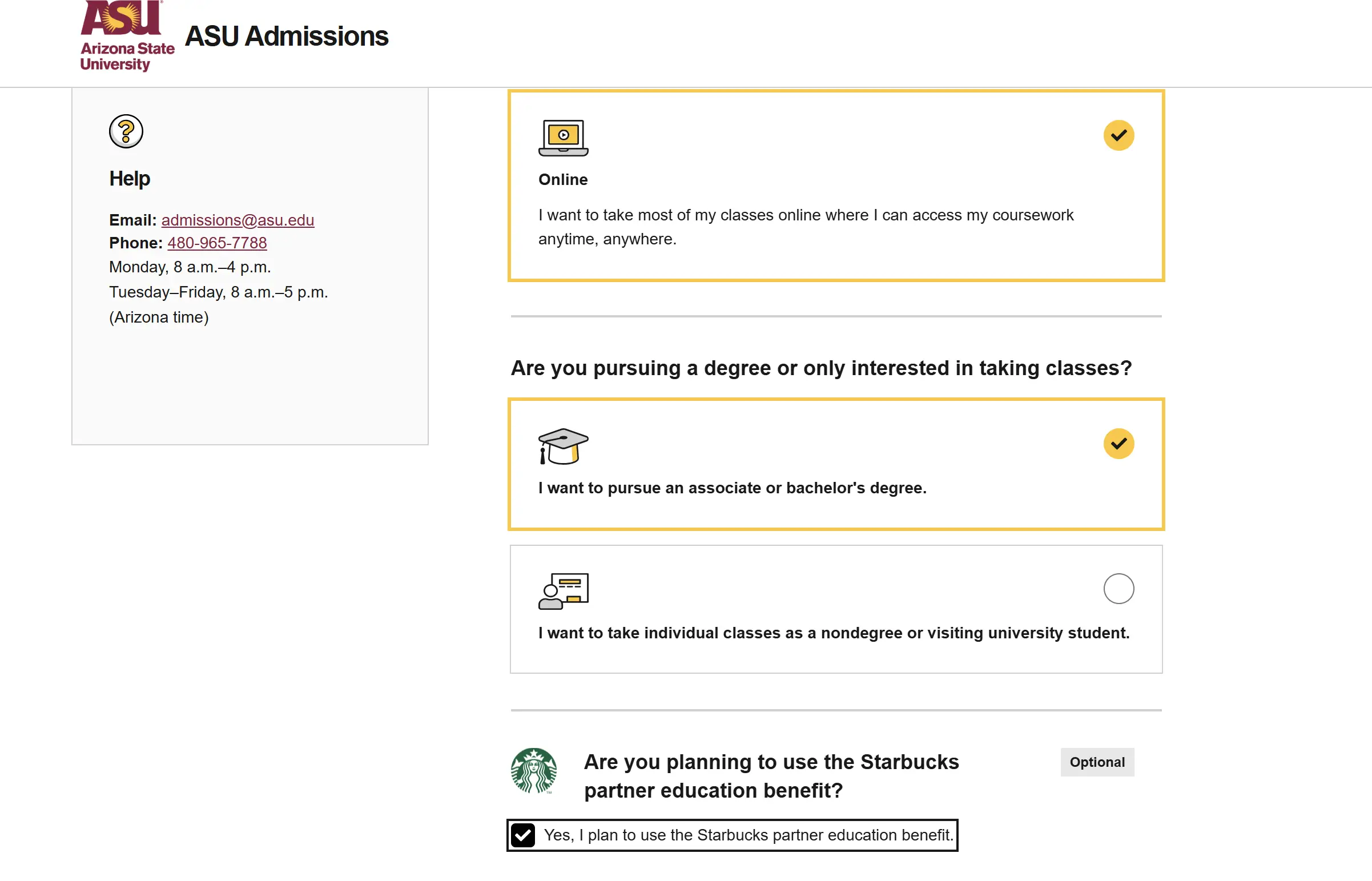Click the ASU Arizona State University logo
This screenshot has height=881, width=1372.
click(127, 35)
